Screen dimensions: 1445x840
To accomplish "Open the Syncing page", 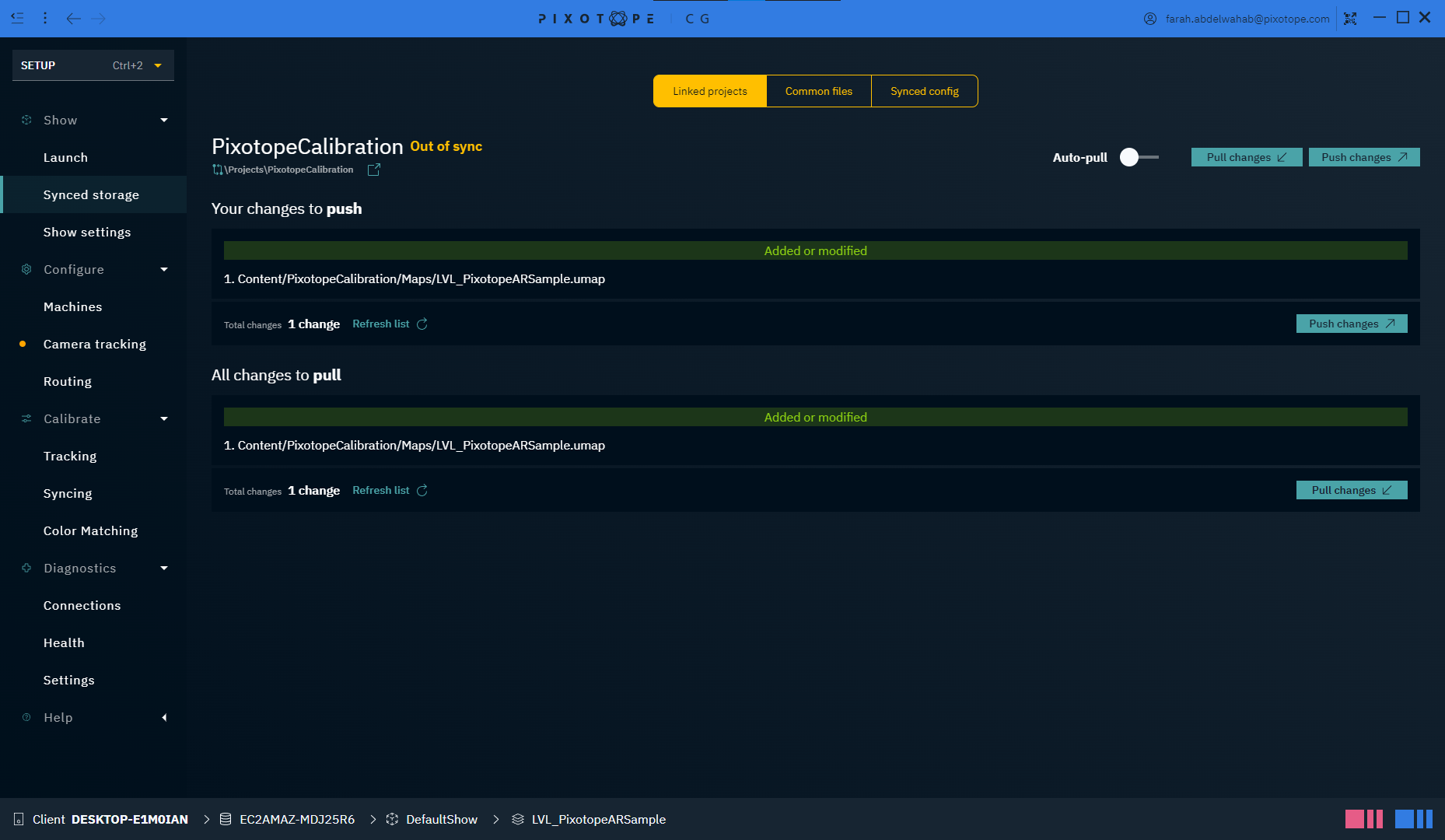I will [x=93, y=493].
